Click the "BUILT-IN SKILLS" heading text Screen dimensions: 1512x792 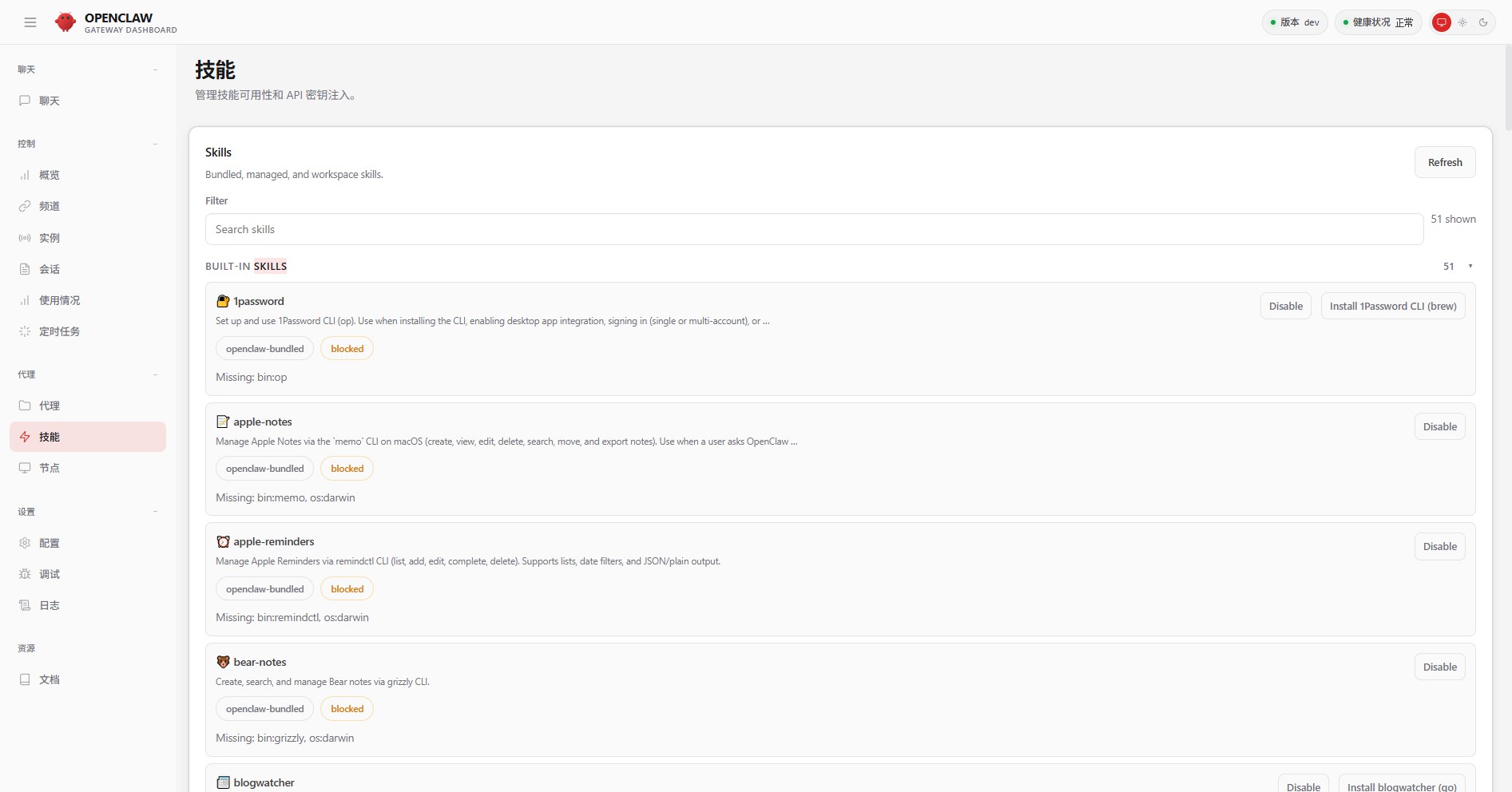pyautogui.click(x=246, y=267)
